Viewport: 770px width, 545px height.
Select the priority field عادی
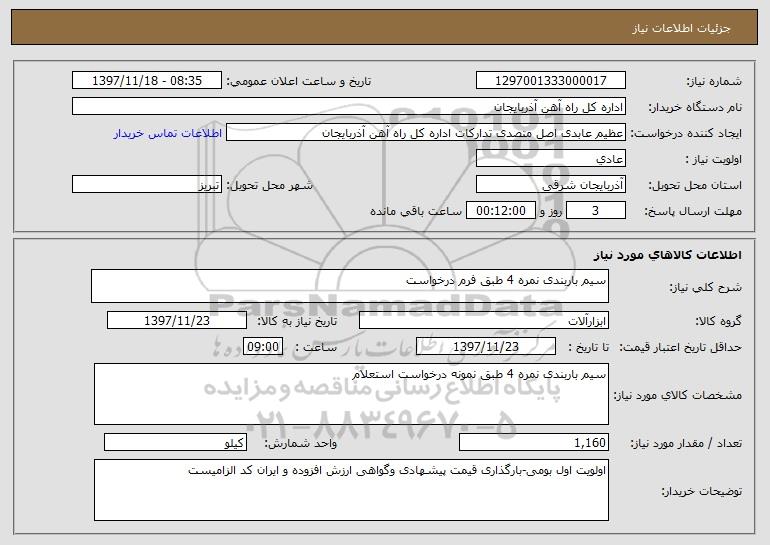[550, 159]
